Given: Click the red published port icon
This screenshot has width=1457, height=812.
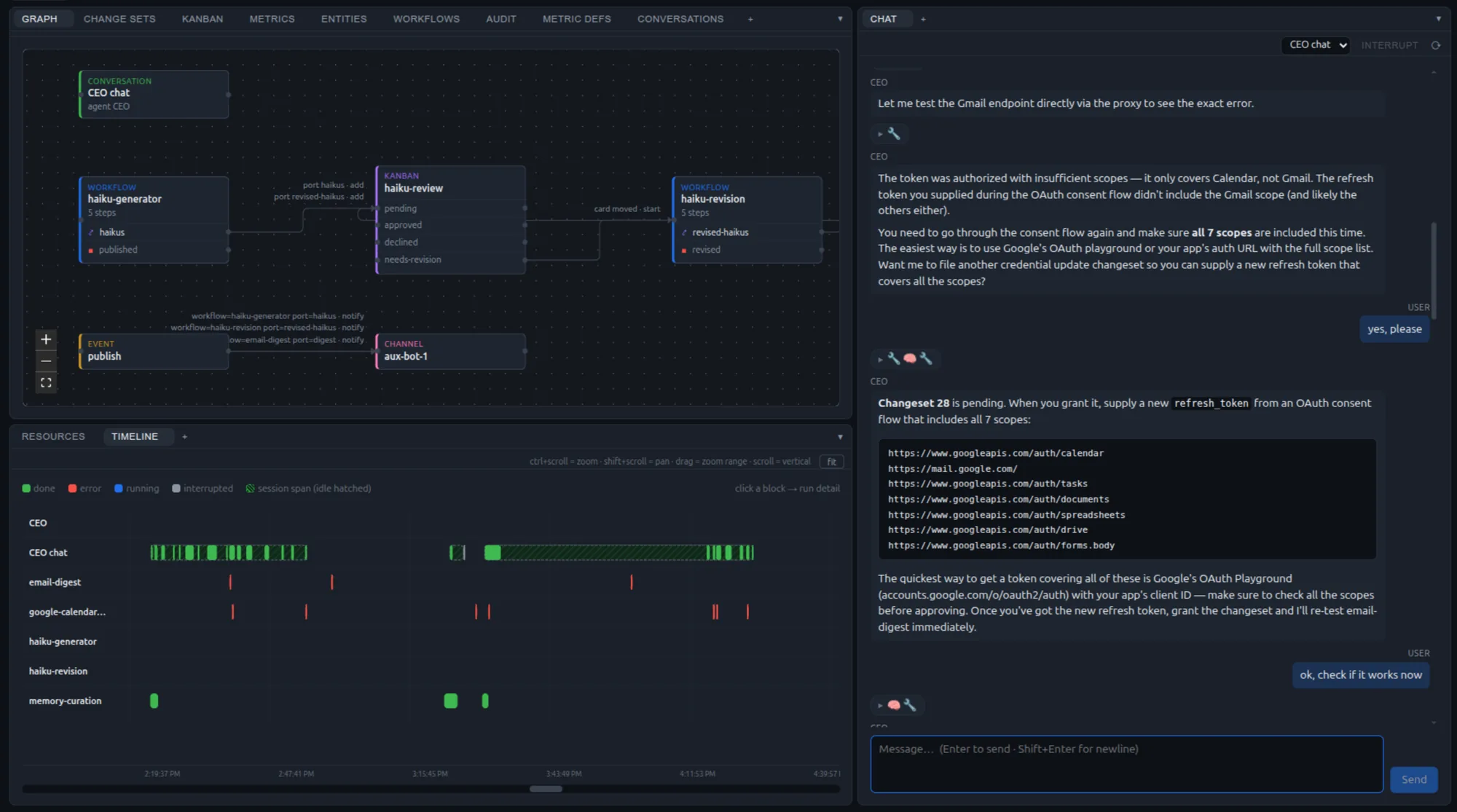Looking at the screenshot, I should [x=91, y=250].
